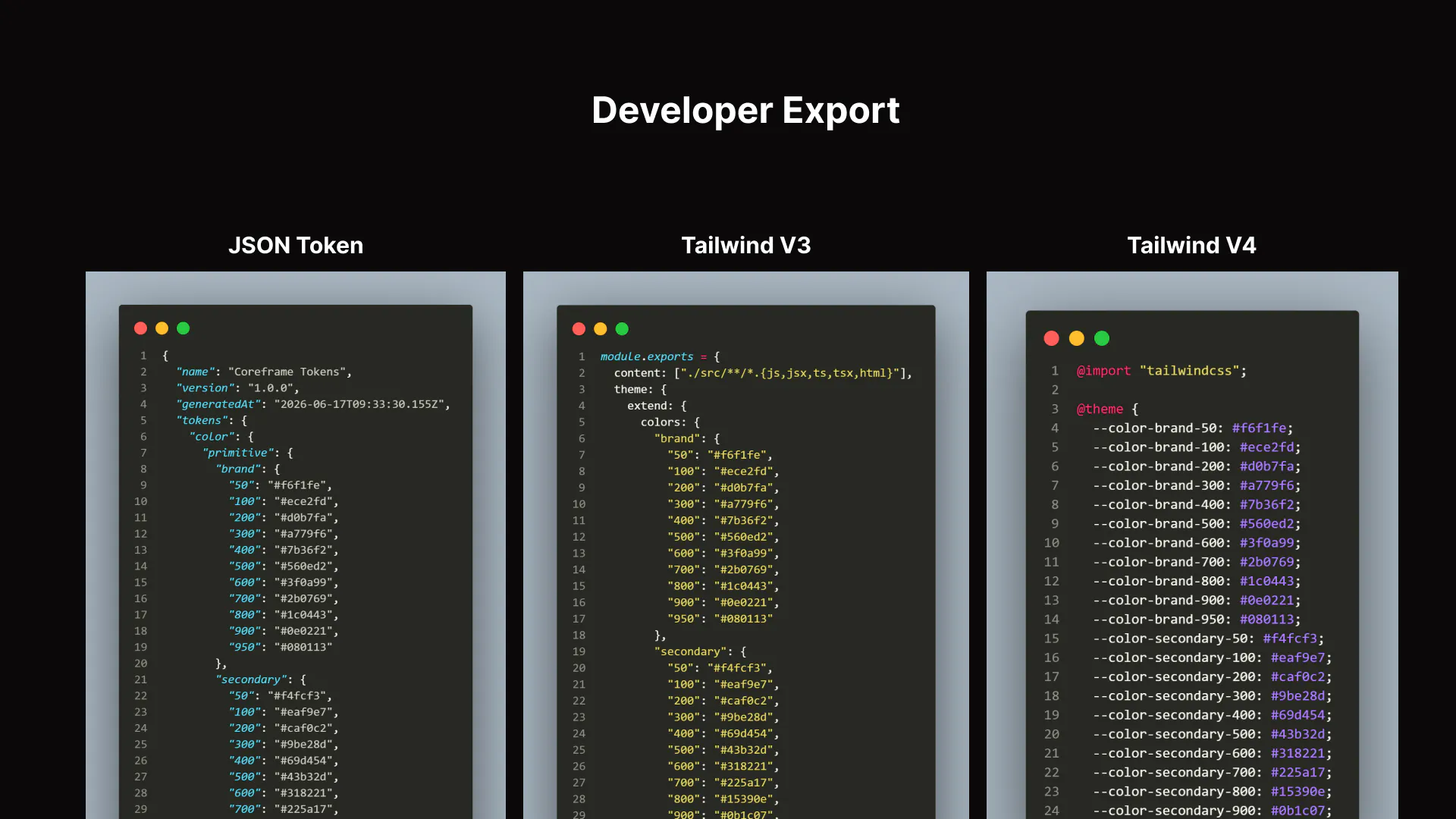This screenshot has width=1456, height=819.
Task: Click the "color": { line in JSON
Action: click(x=221, y=437)
